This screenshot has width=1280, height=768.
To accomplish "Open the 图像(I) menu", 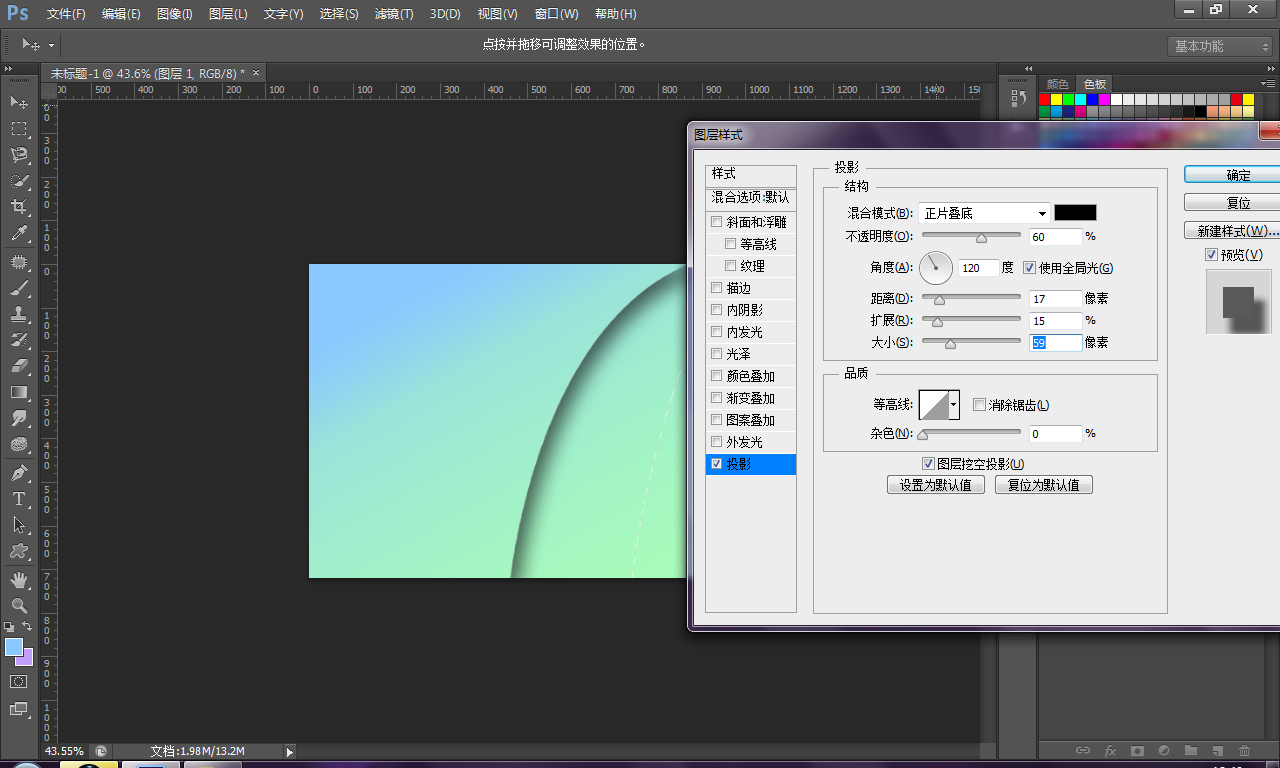I will 175,14.
